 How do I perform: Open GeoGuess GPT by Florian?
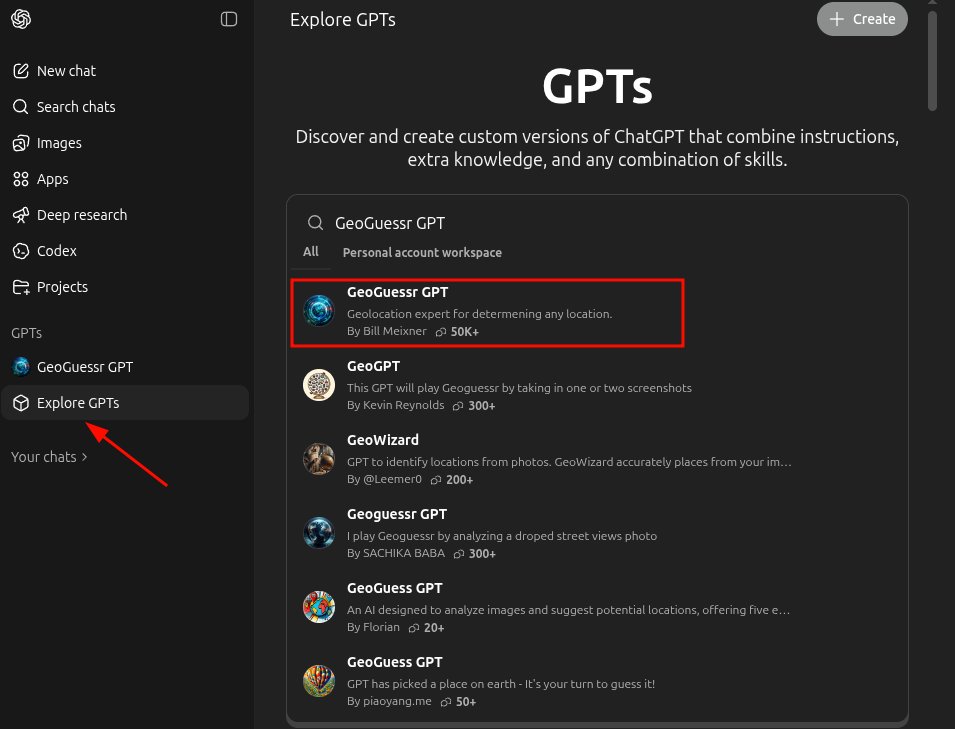[597, 608]
